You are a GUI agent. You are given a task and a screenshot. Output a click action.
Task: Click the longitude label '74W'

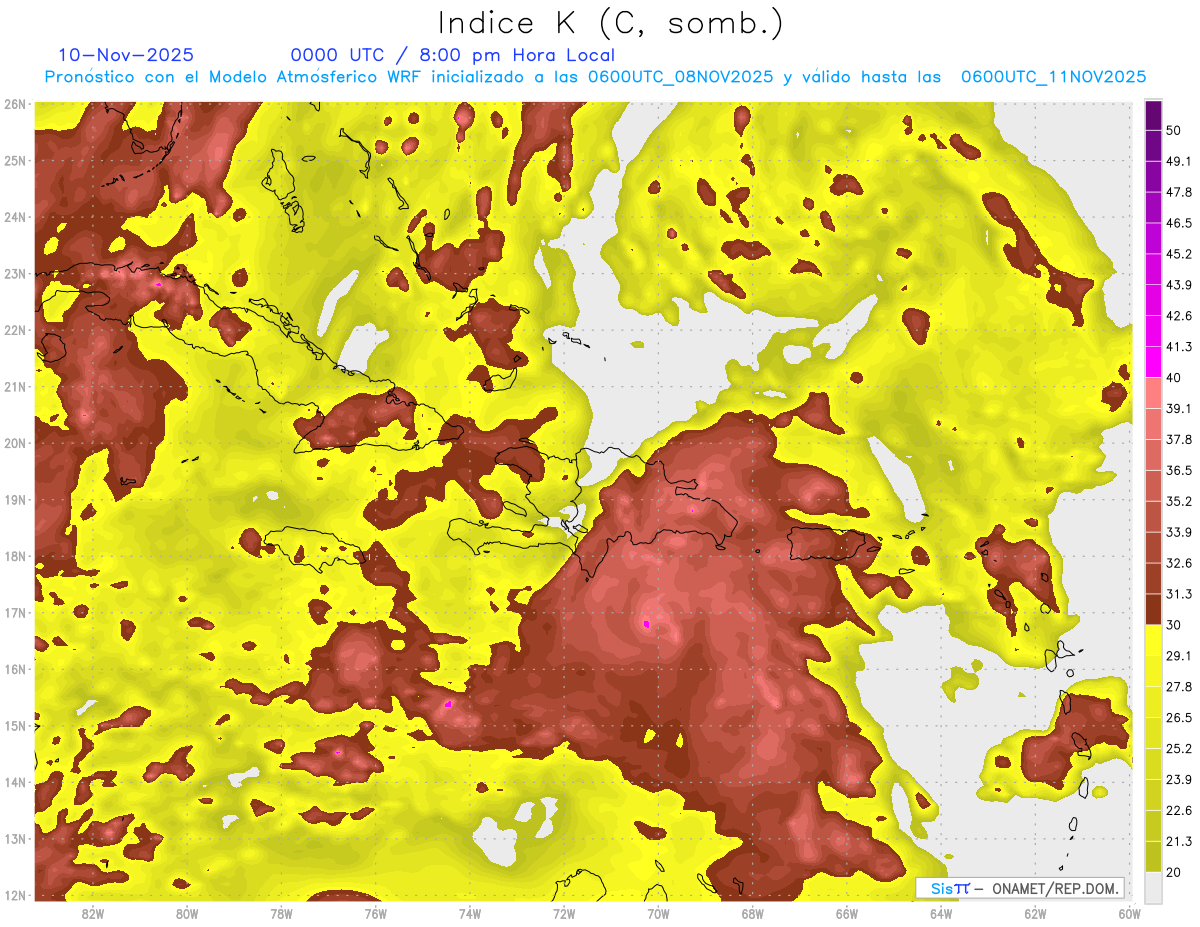(469, 913)
